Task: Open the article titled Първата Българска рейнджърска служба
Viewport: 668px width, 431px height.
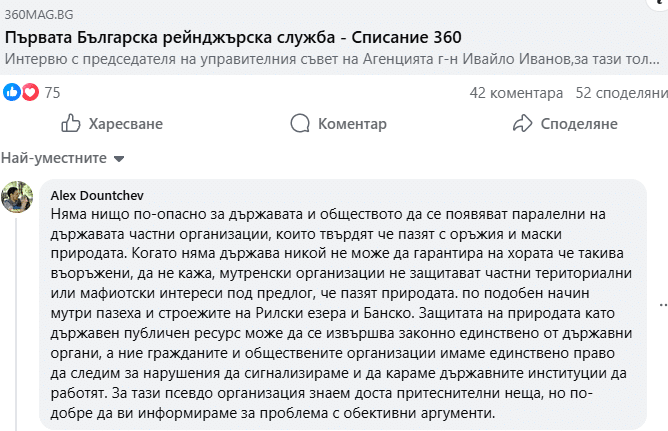Action: [233, 37]
